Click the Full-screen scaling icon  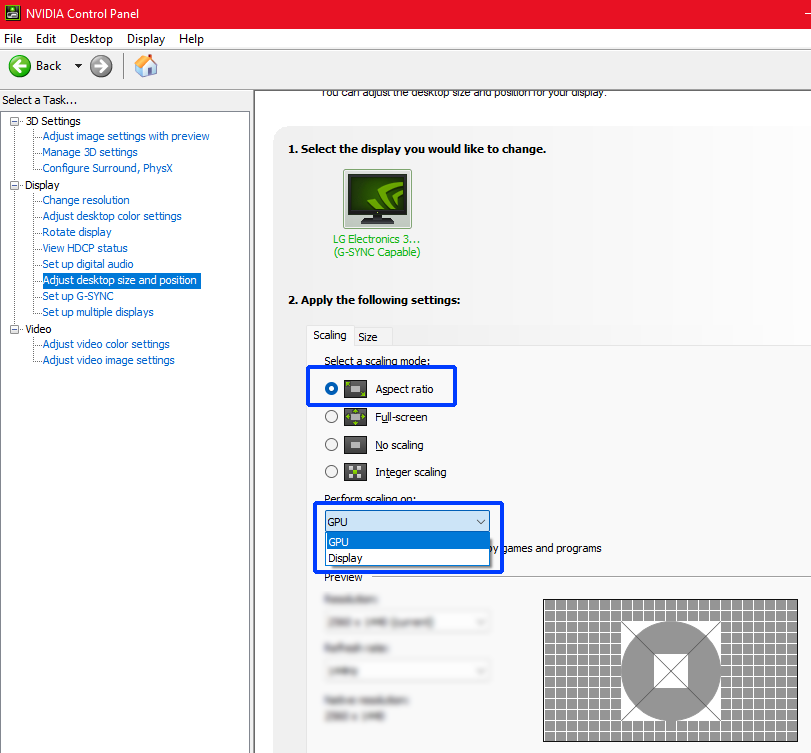(x=355, y=416)
